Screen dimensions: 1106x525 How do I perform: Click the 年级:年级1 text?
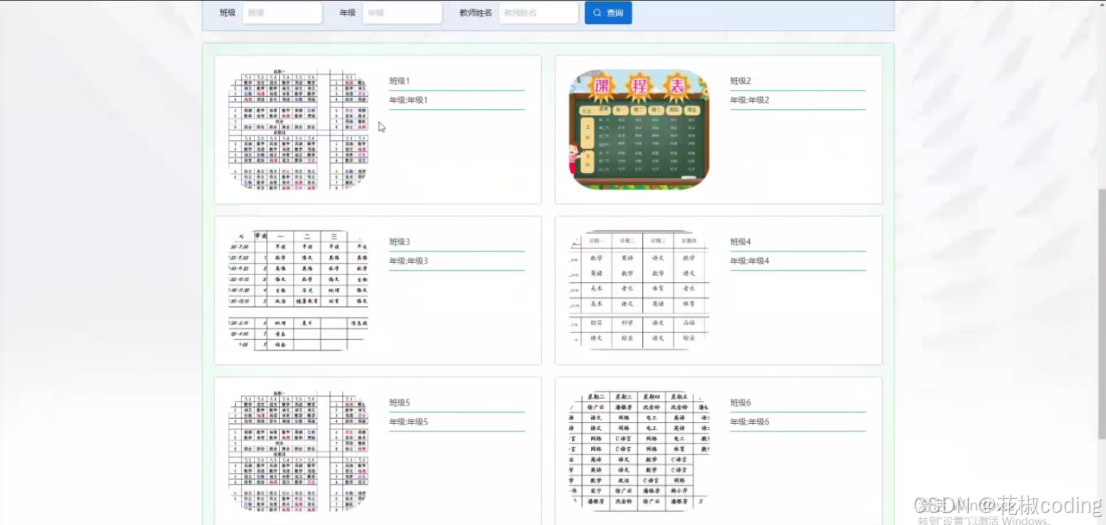pos(408,100)
